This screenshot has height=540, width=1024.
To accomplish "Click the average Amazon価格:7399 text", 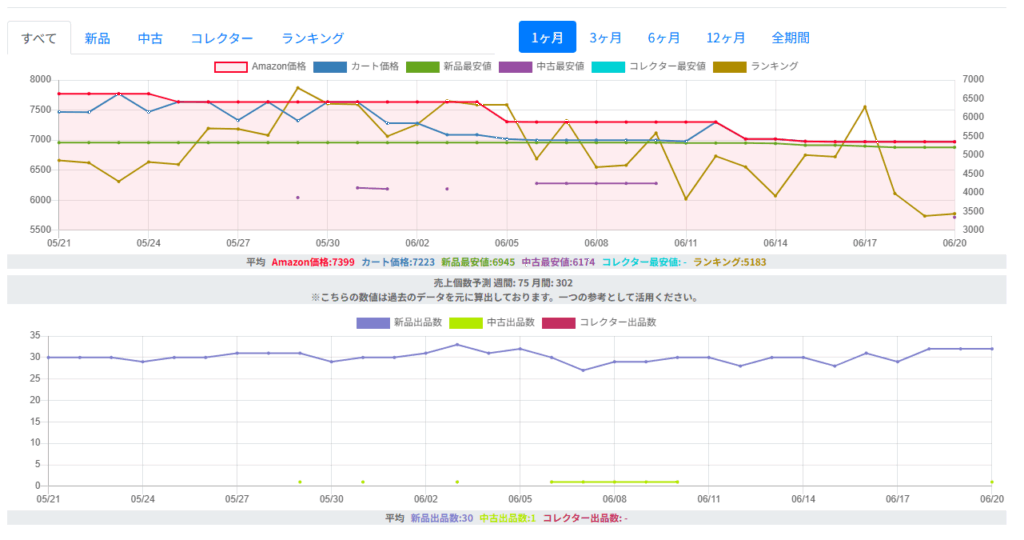I will [x=313, y=262].
